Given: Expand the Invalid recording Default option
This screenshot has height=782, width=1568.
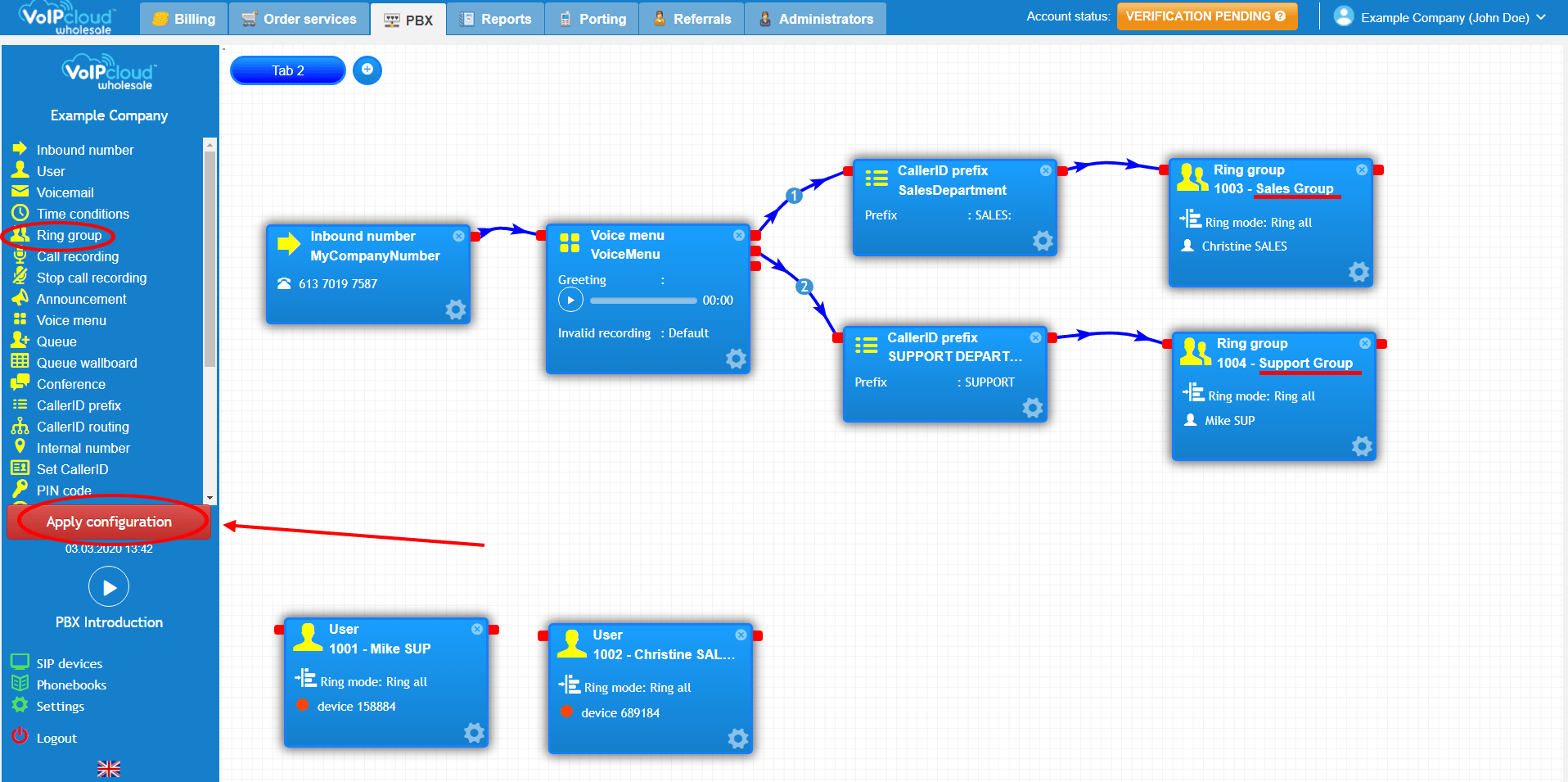Looking at the screenshot, I should 687,332.
